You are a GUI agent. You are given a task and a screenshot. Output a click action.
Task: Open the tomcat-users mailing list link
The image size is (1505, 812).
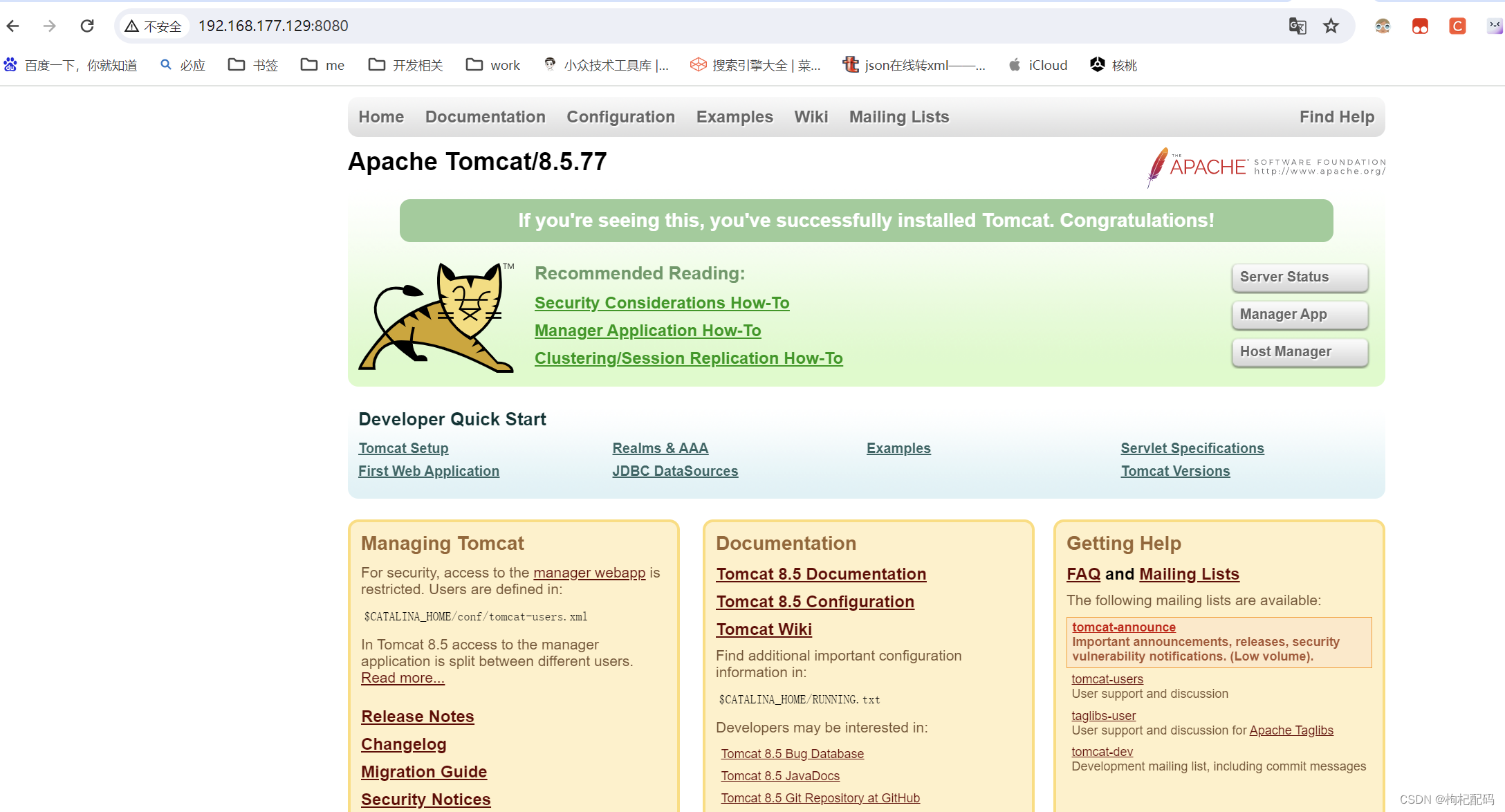[x=1107, y=679]
